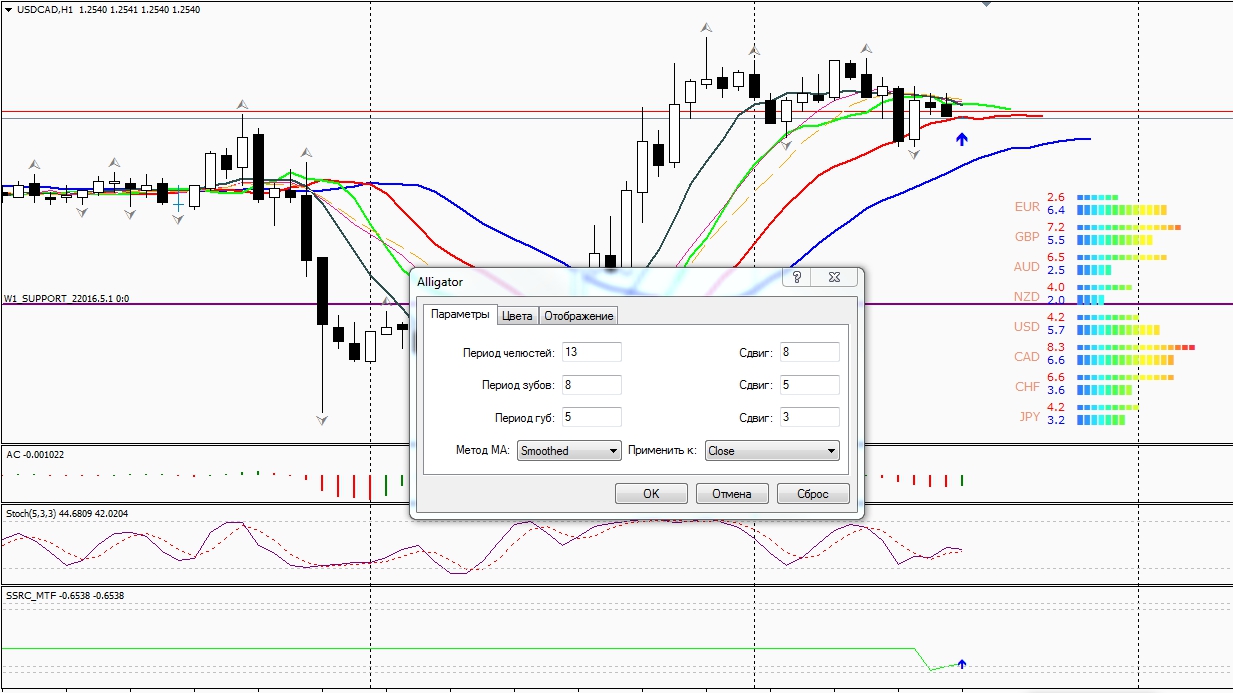Select the chart shift triangle marker at top
The height and width of the screenshot is (693, 1233).
(987, 4)
